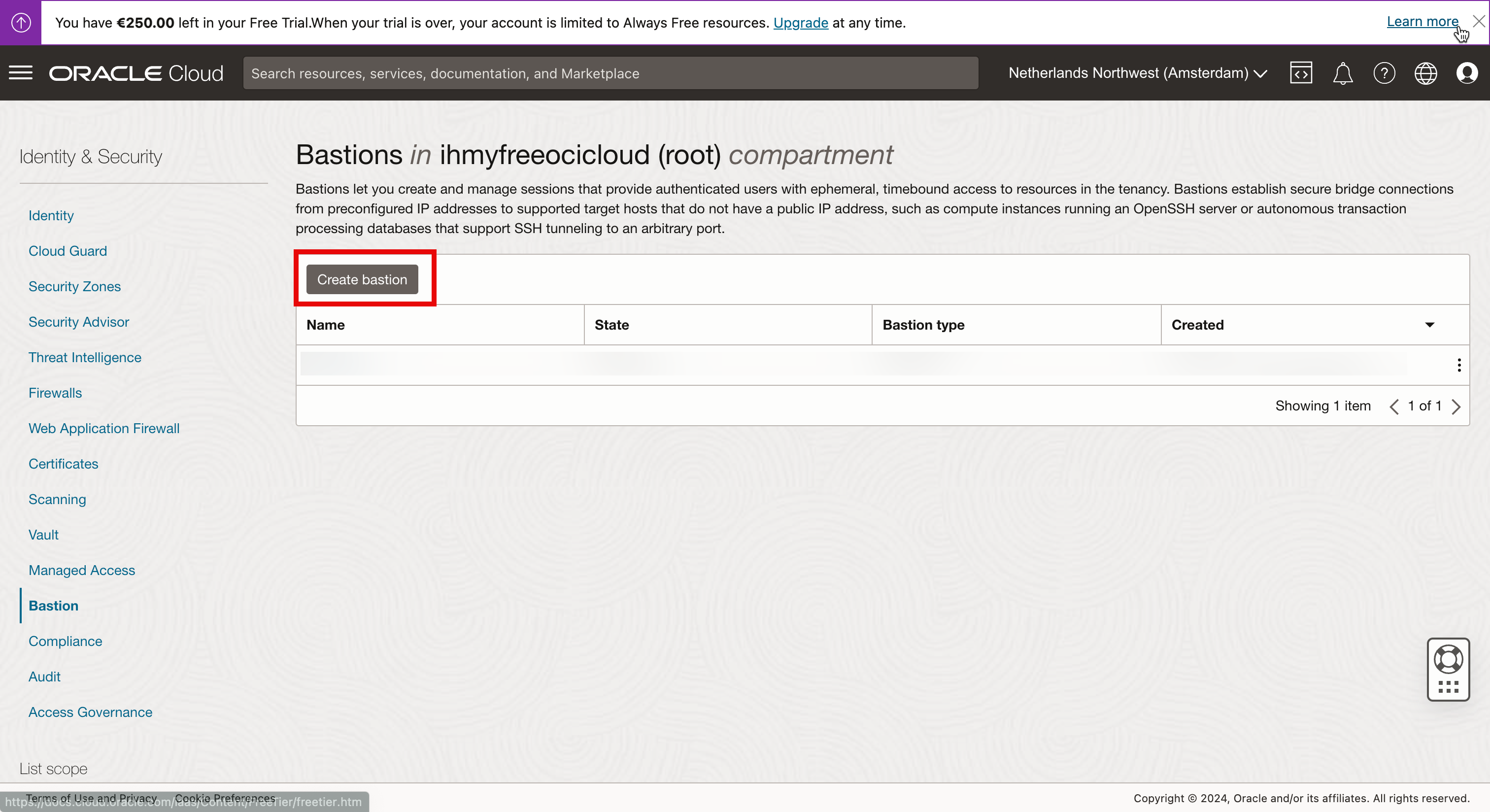This screenshot has width=1490, height=812.
Task: Open Cloud Guard in sidebar
Action: (x=68, y=250)
